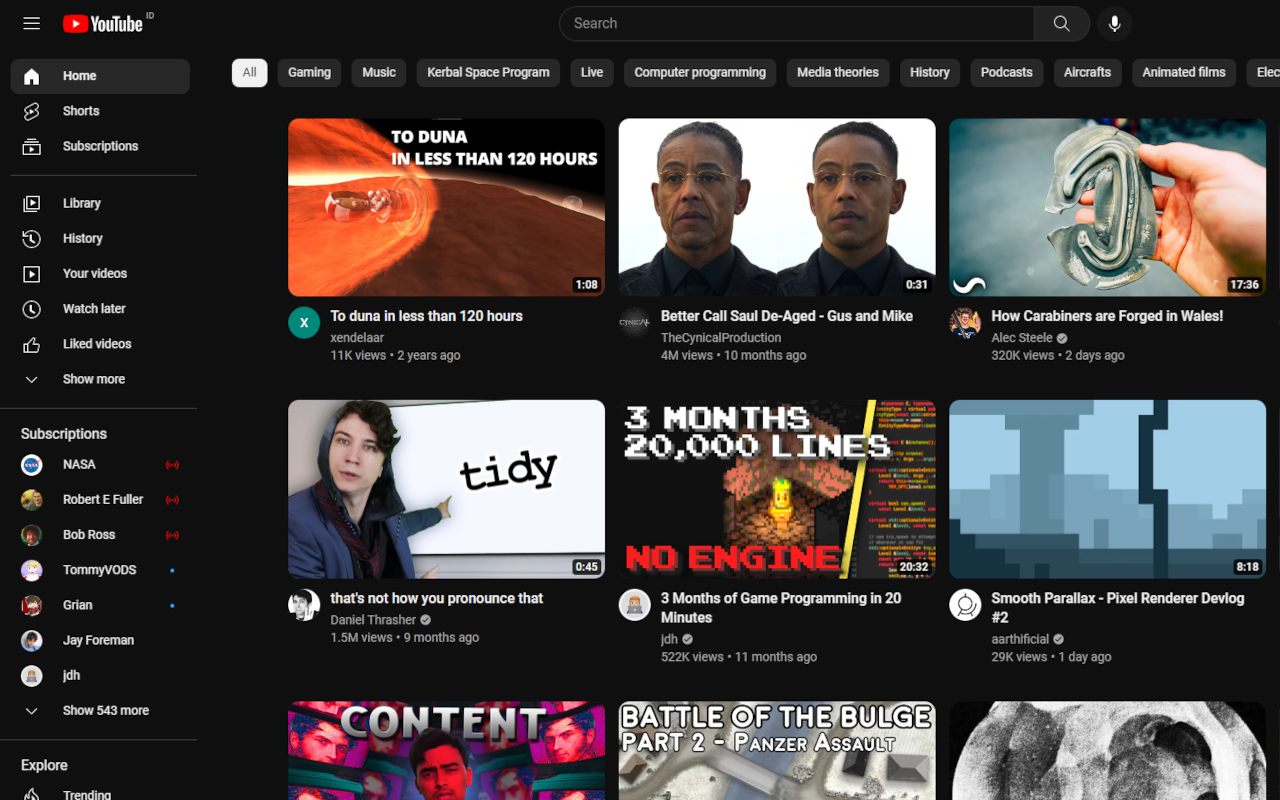Select the All filter chip
The image size is (1280, 800).
coord(249,73)
